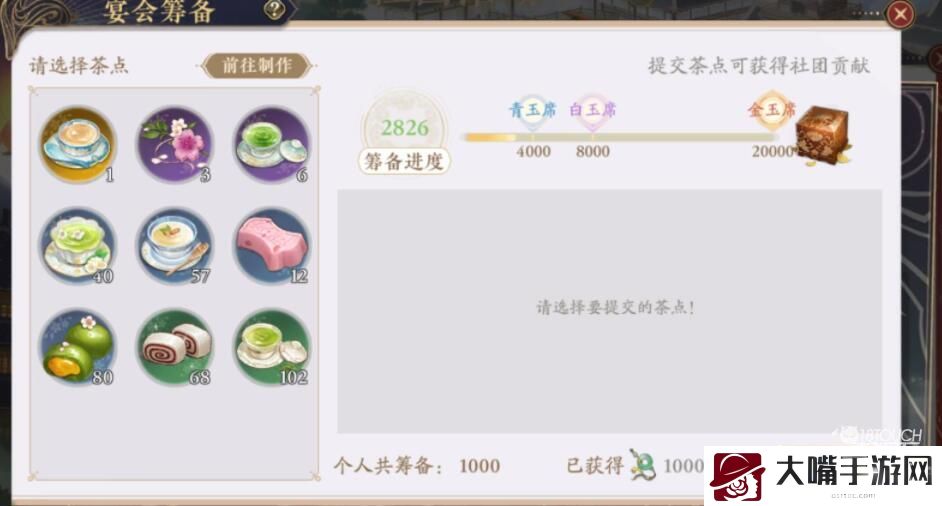Close the 宴会筹备 panel with X
Image resolution: width=942 pixels, height=506 pixels.
pos(900,14)
